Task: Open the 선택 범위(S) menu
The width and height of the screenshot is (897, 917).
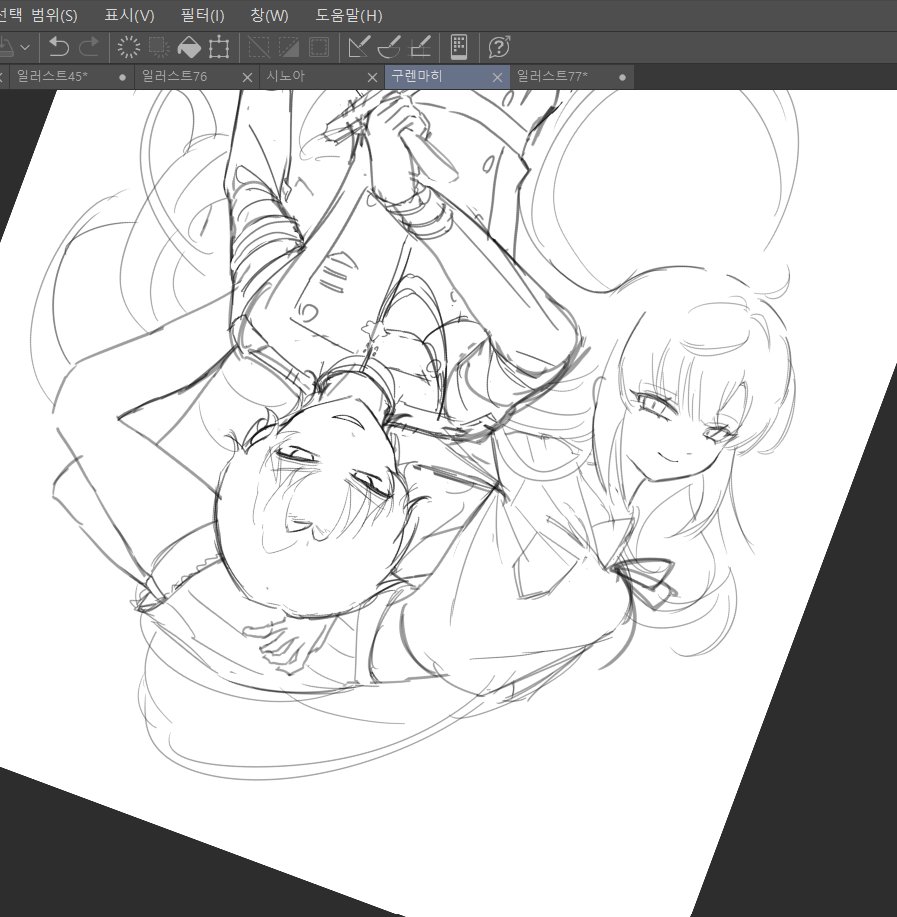Action: pyautogui.click(x=38, y=15)
